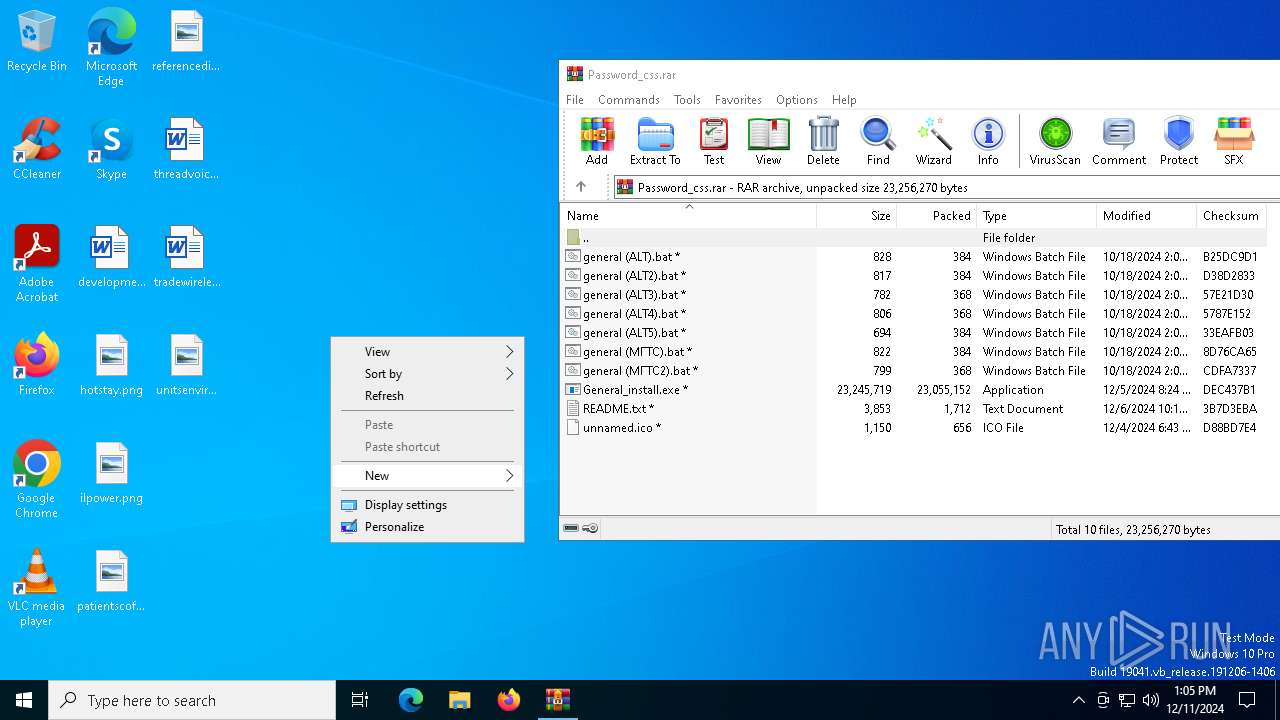Show hidden system tray icons
Viewport: 1280px width, 720px height.
pyautogui.click(x=1078, y=700)
